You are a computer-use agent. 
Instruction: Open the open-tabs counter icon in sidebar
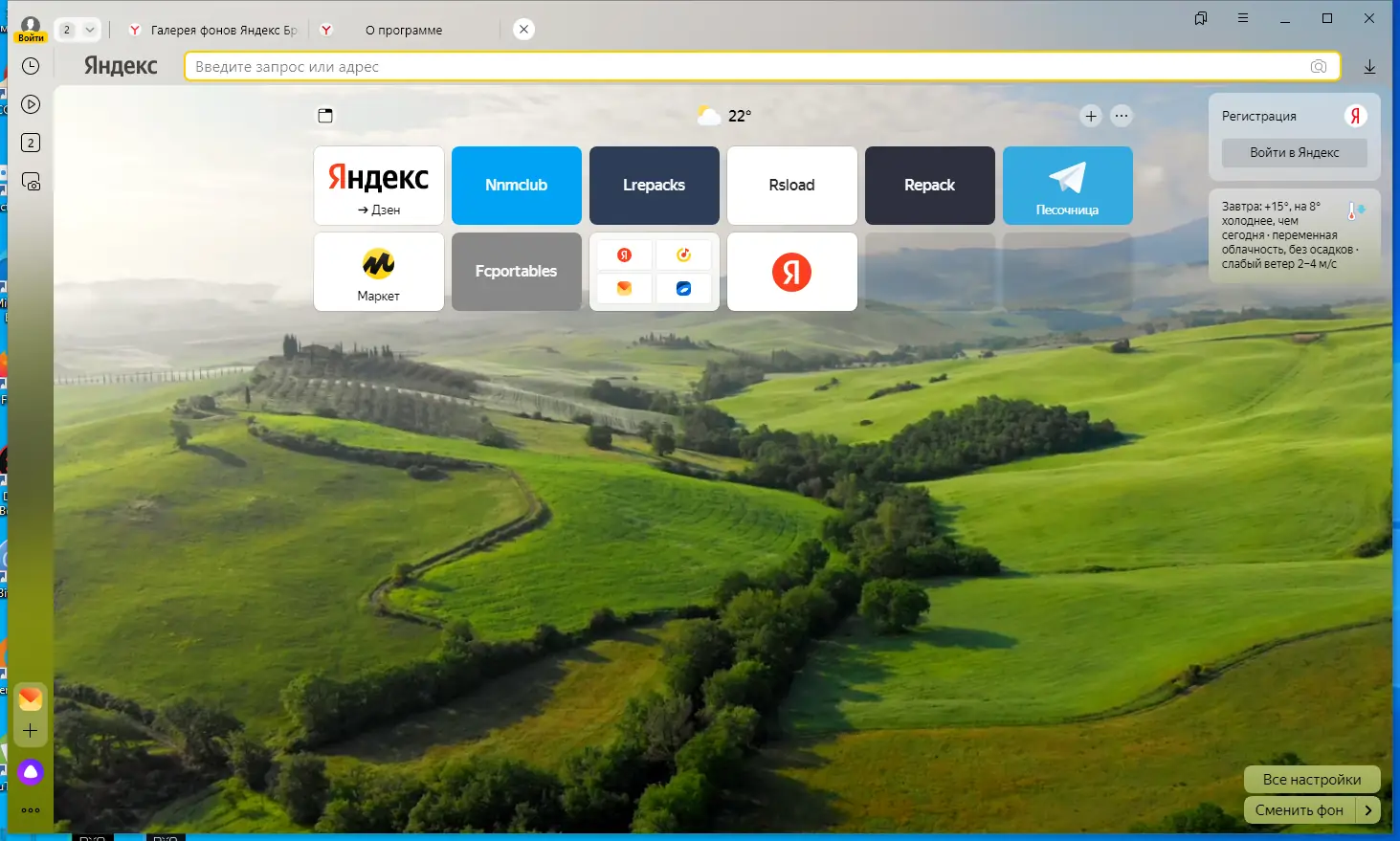31,143
